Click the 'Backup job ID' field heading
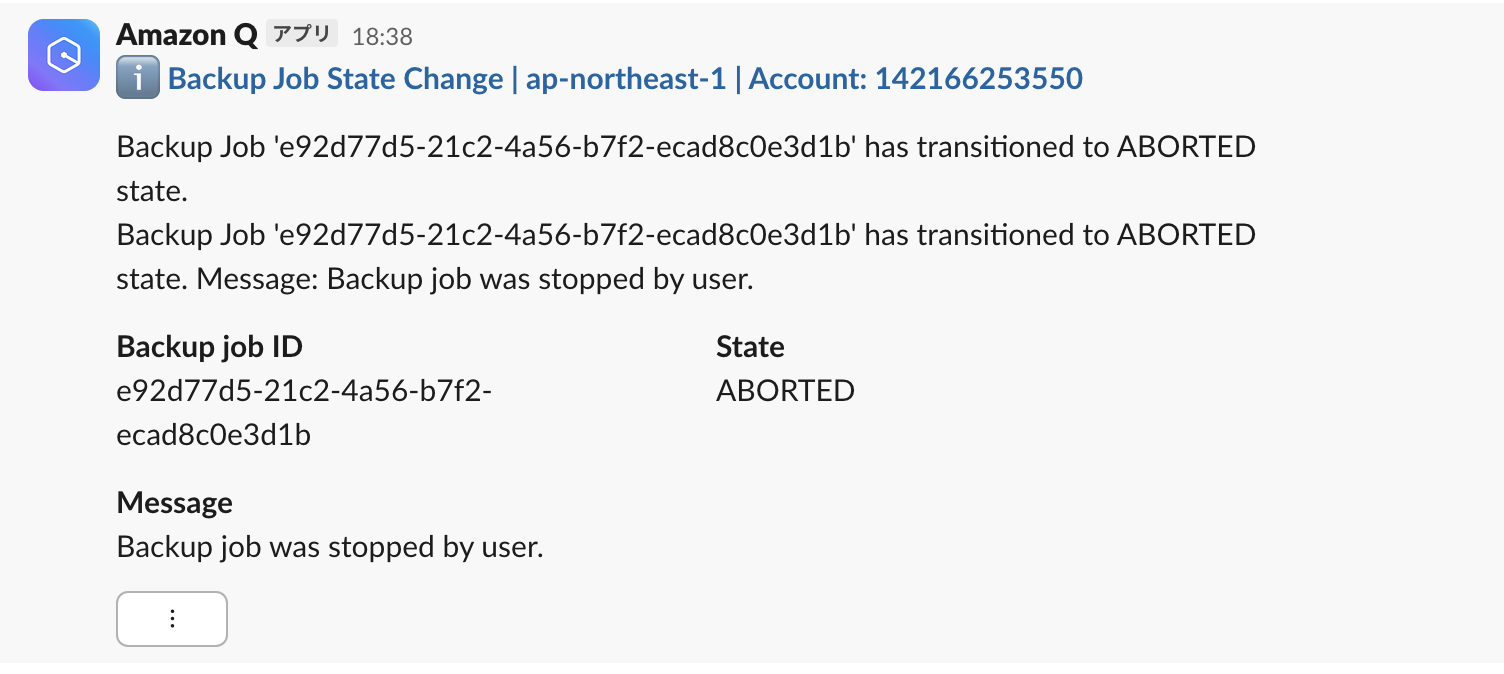This screenshot has height=674, width=1504. coord(210,347)
